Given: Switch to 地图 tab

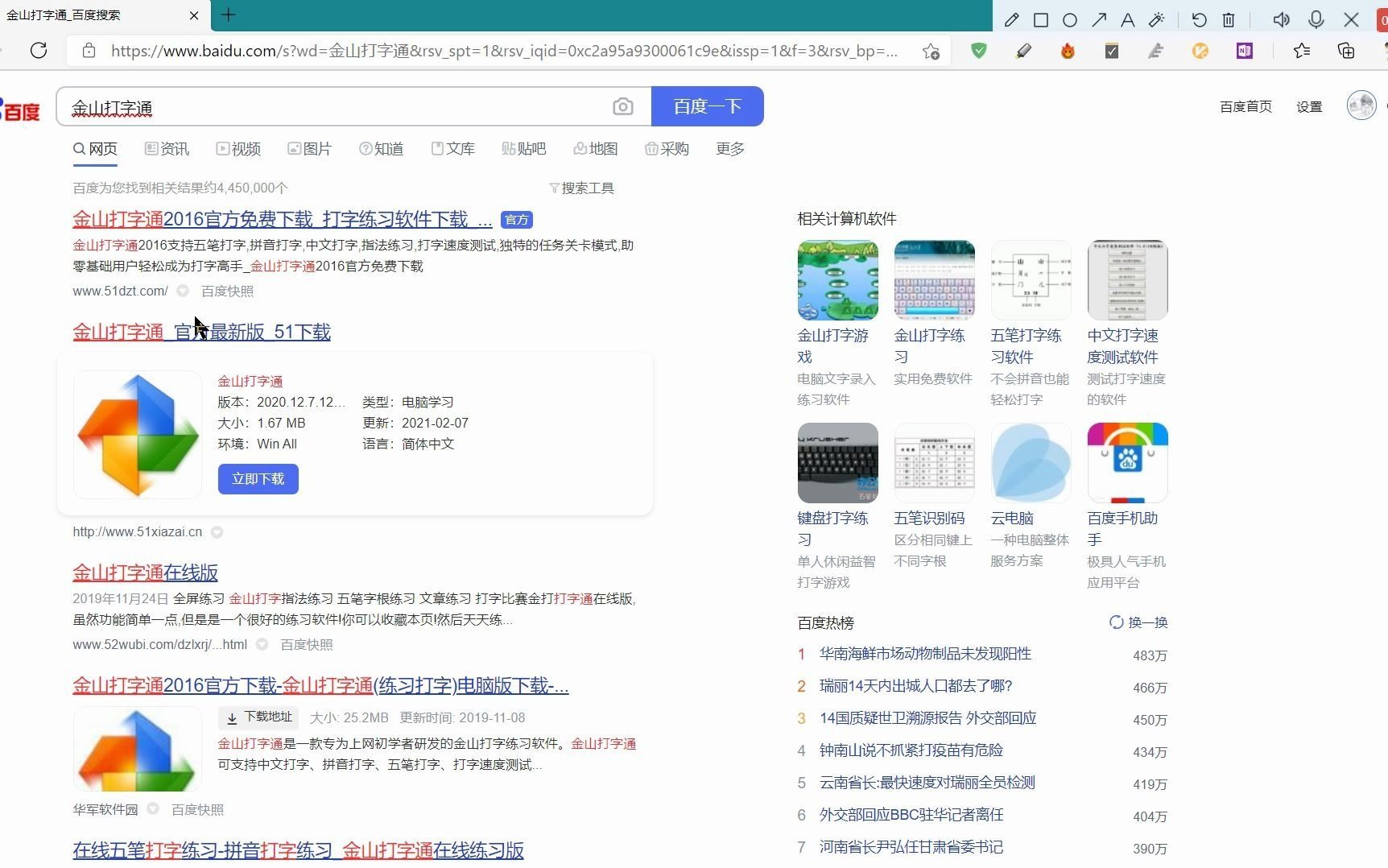Looking at the screenshot, I should click(595, 149).
